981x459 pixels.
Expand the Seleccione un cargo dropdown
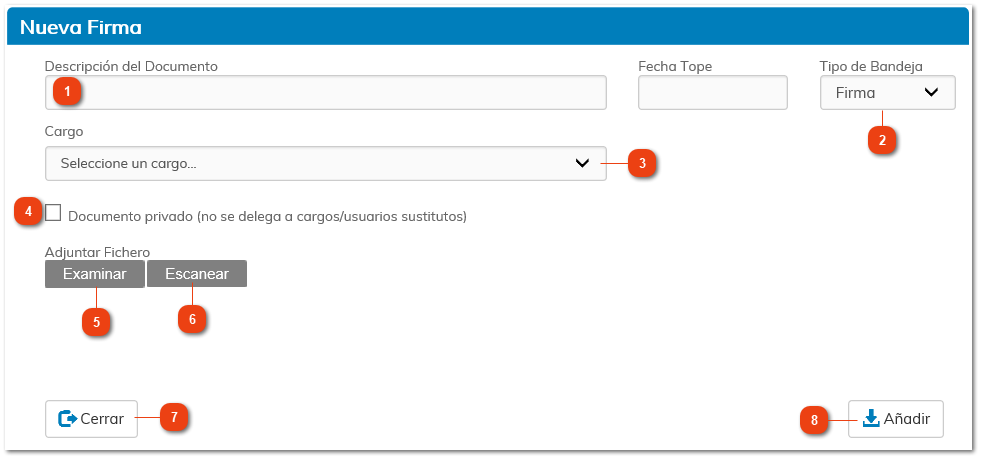[325, 164]
